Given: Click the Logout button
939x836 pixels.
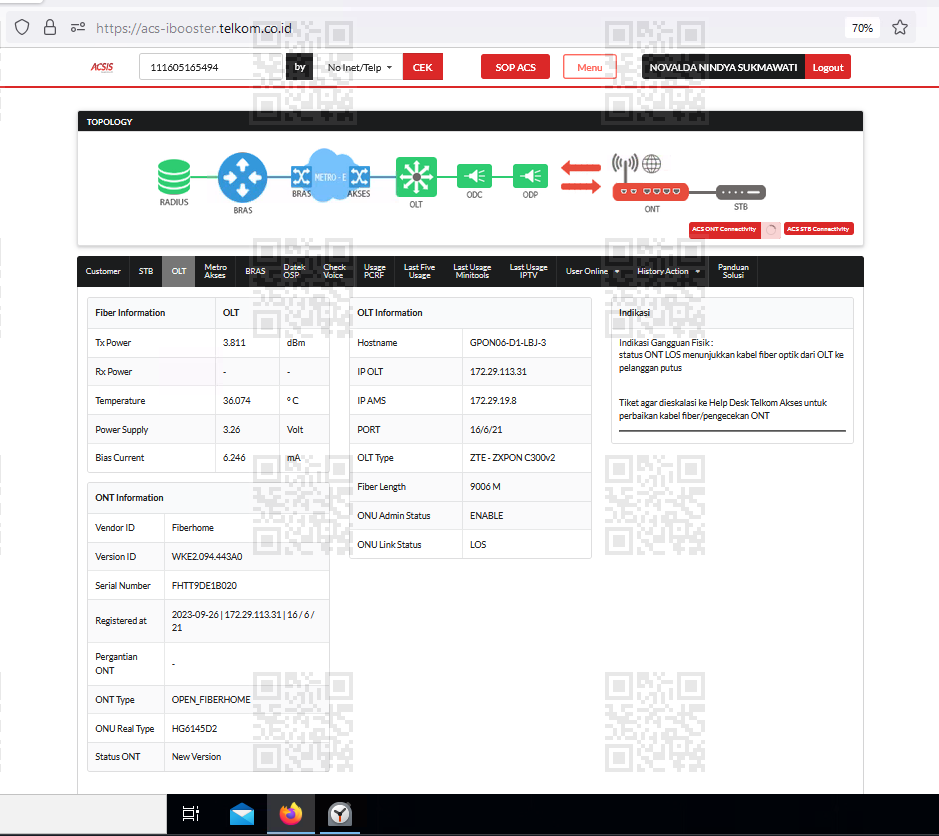Looking at the screenshot, I should 828,67.
